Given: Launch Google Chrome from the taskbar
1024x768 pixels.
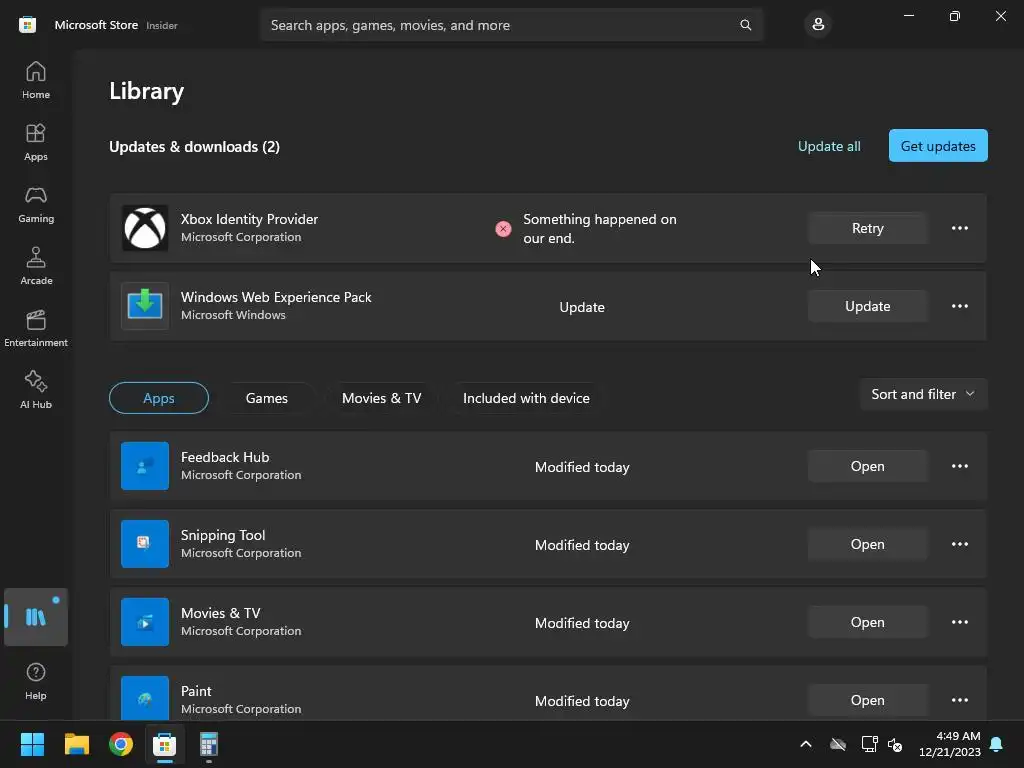Looking at the screenshot, I should click(x=121, y=744).
